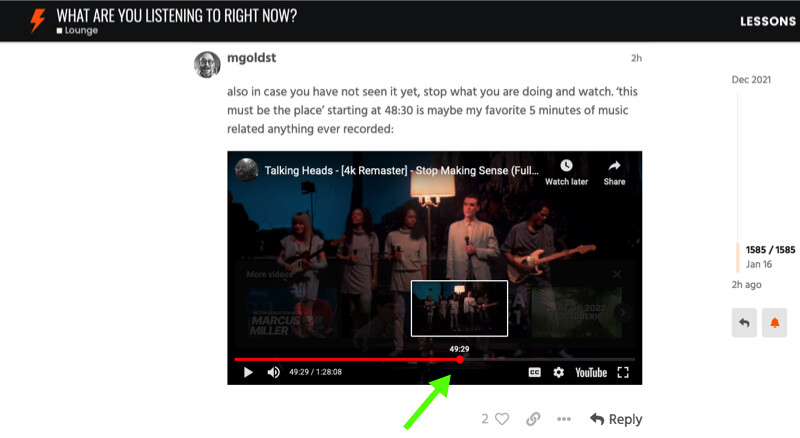Open the mgoldst username link
Image resolution: width=800 pixels, height=438 pixels.
(252, 58)
